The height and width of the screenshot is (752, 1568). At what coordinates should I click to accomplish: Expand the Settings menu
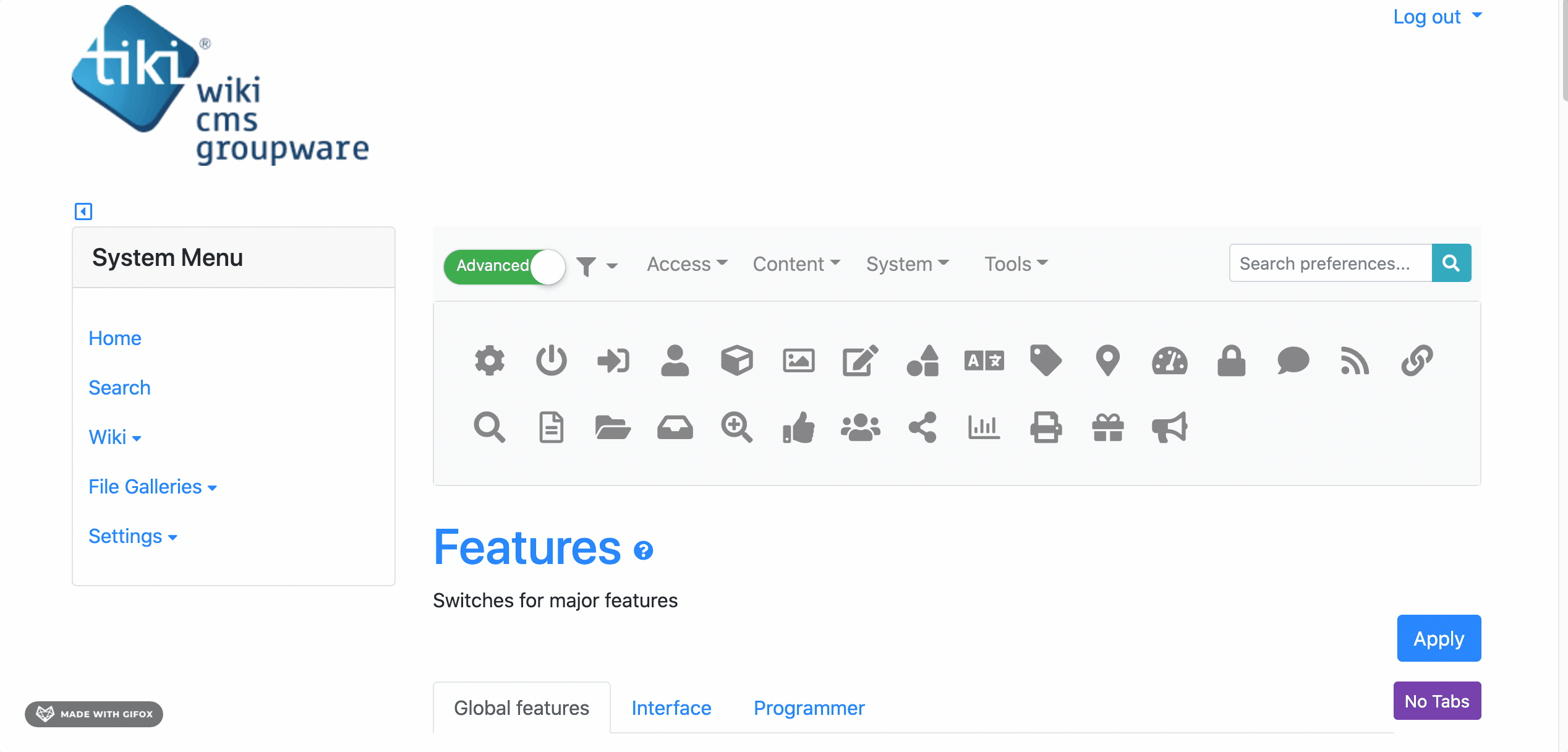coord(132,534)
